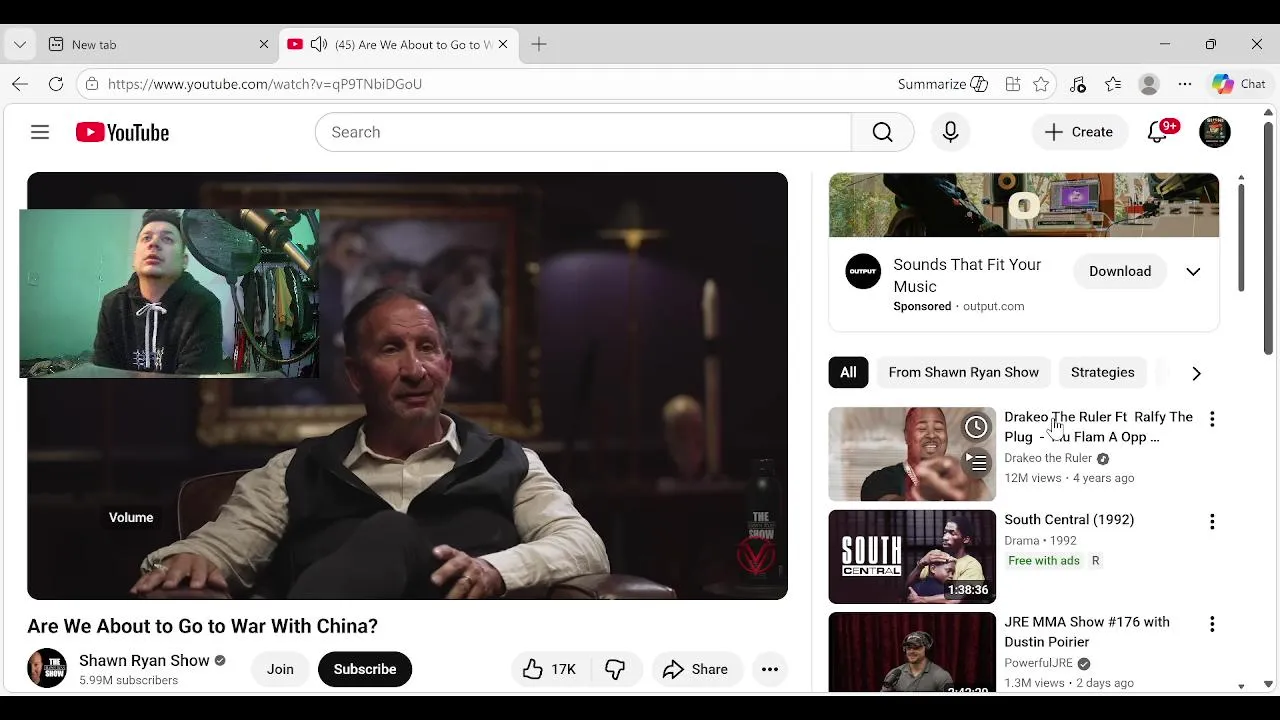Open more actions ellipsis under video
Image resolution: width=1280 pixels, height=720 pixels.
click(770, 669)
